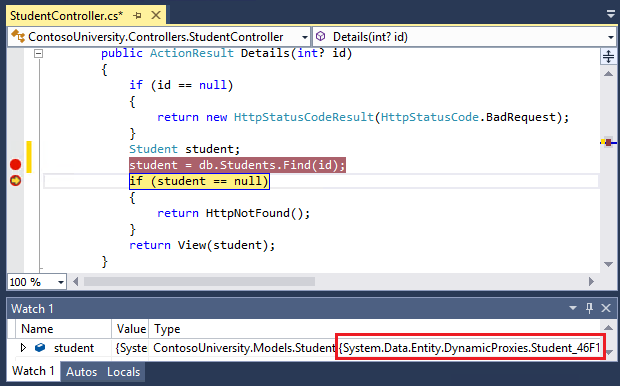The height and width of the screenshot is (386, 620).
Task: Open the Details(int? id) member dropdown
Action: (611, 37)
